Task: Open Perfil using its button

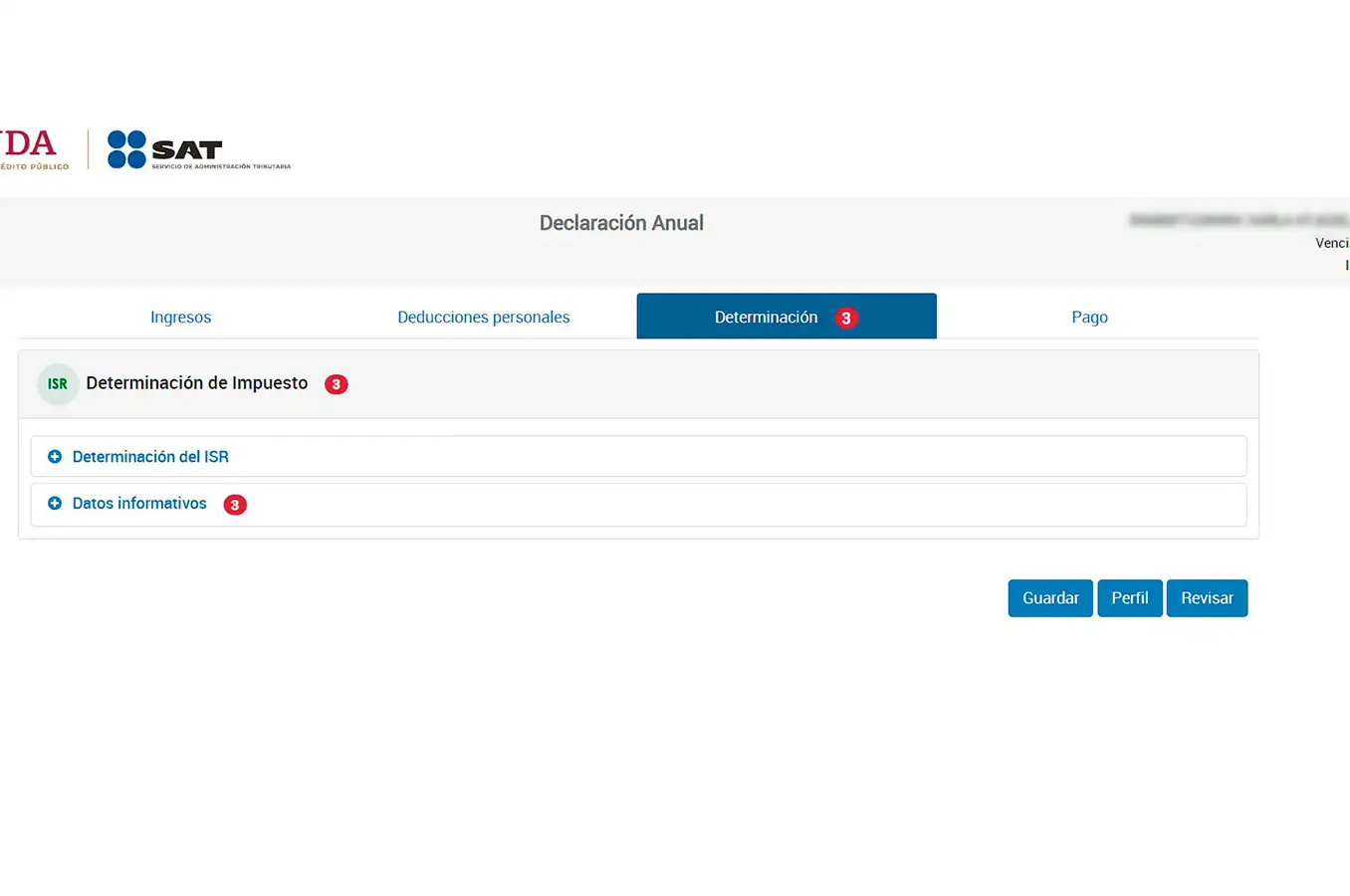Action: tap(1129, 598)
